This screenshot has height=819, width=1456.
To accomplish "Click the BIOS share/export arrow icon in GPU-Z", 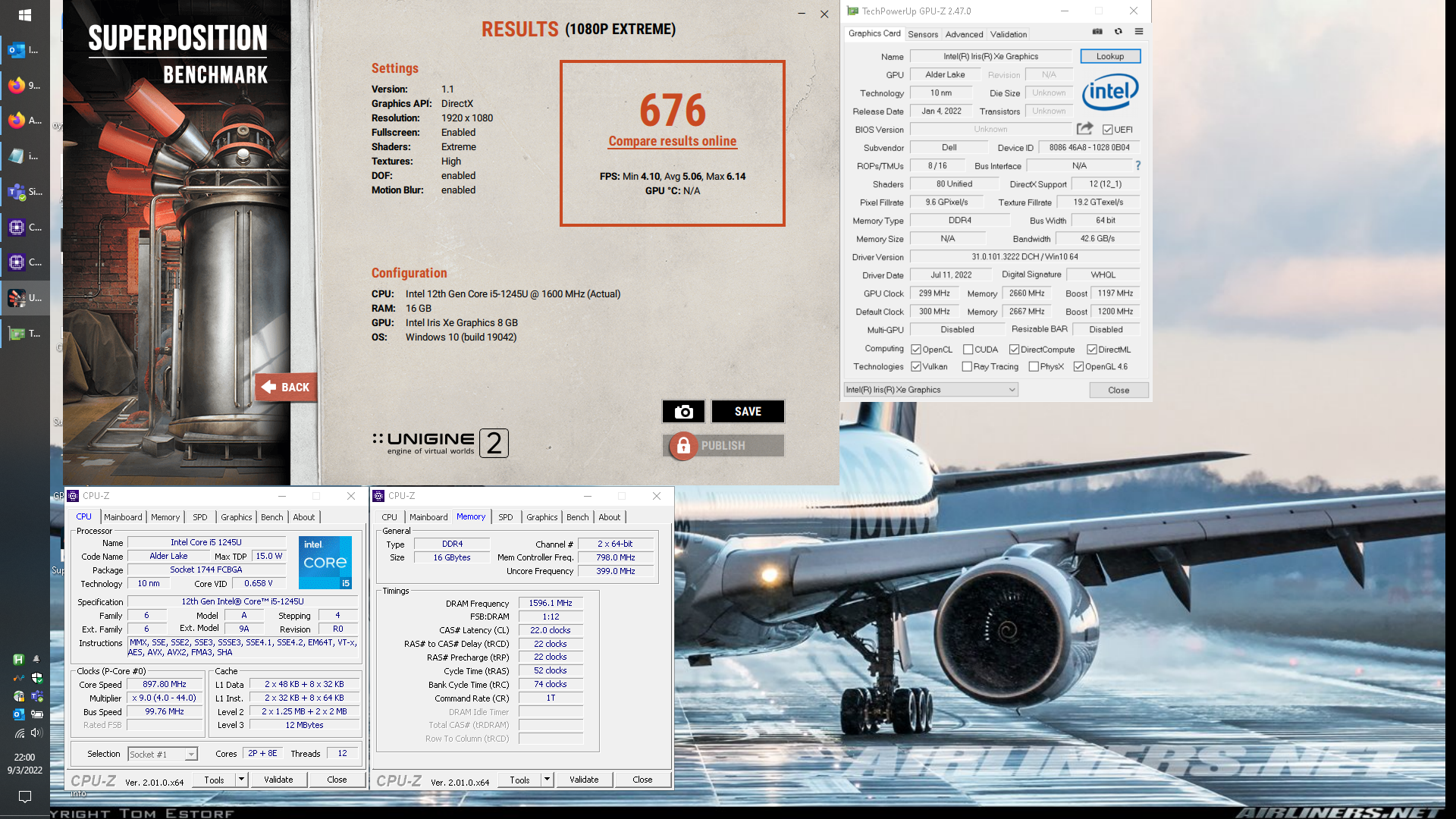I will [1085, 129].
